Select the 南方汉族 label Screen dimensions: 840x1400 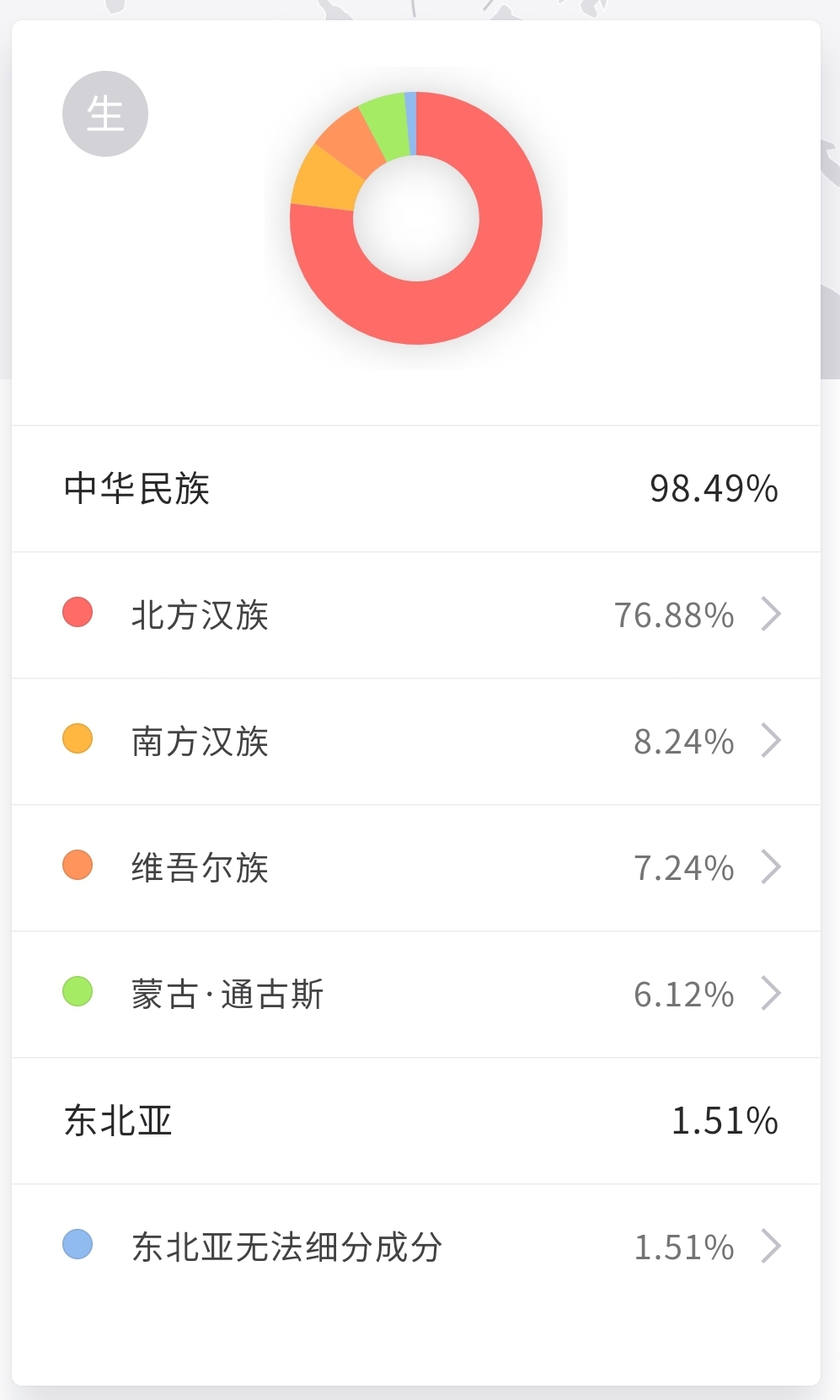[200, 742]
